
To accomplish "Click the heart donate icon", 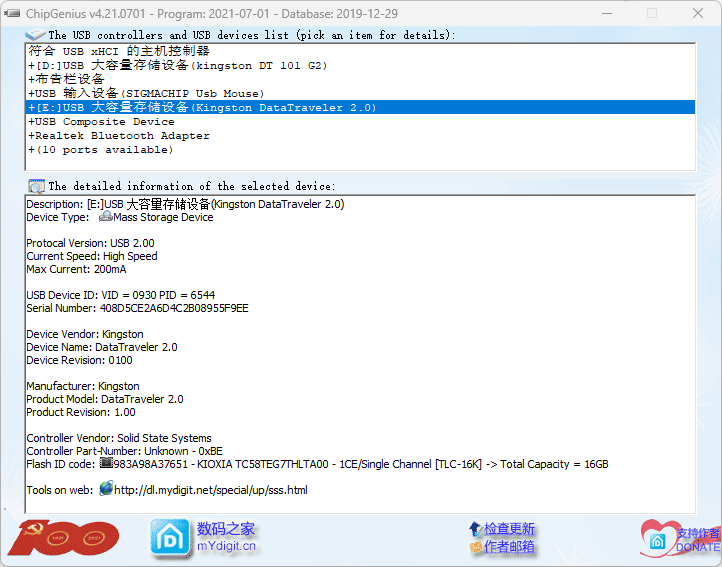I will [658, 538].
